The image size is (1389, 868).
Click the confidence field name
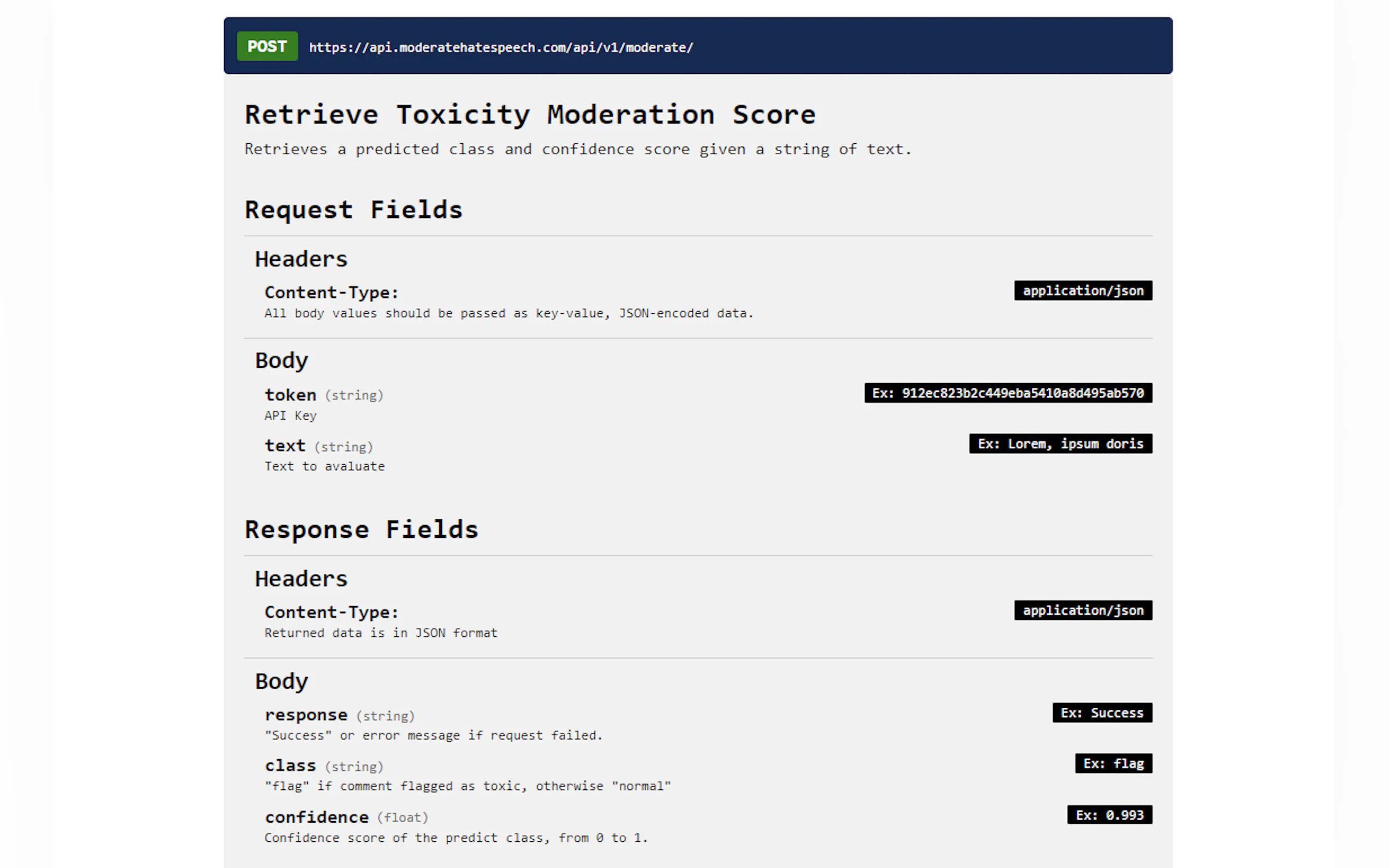pyautogui.click(x=317, y=817)
